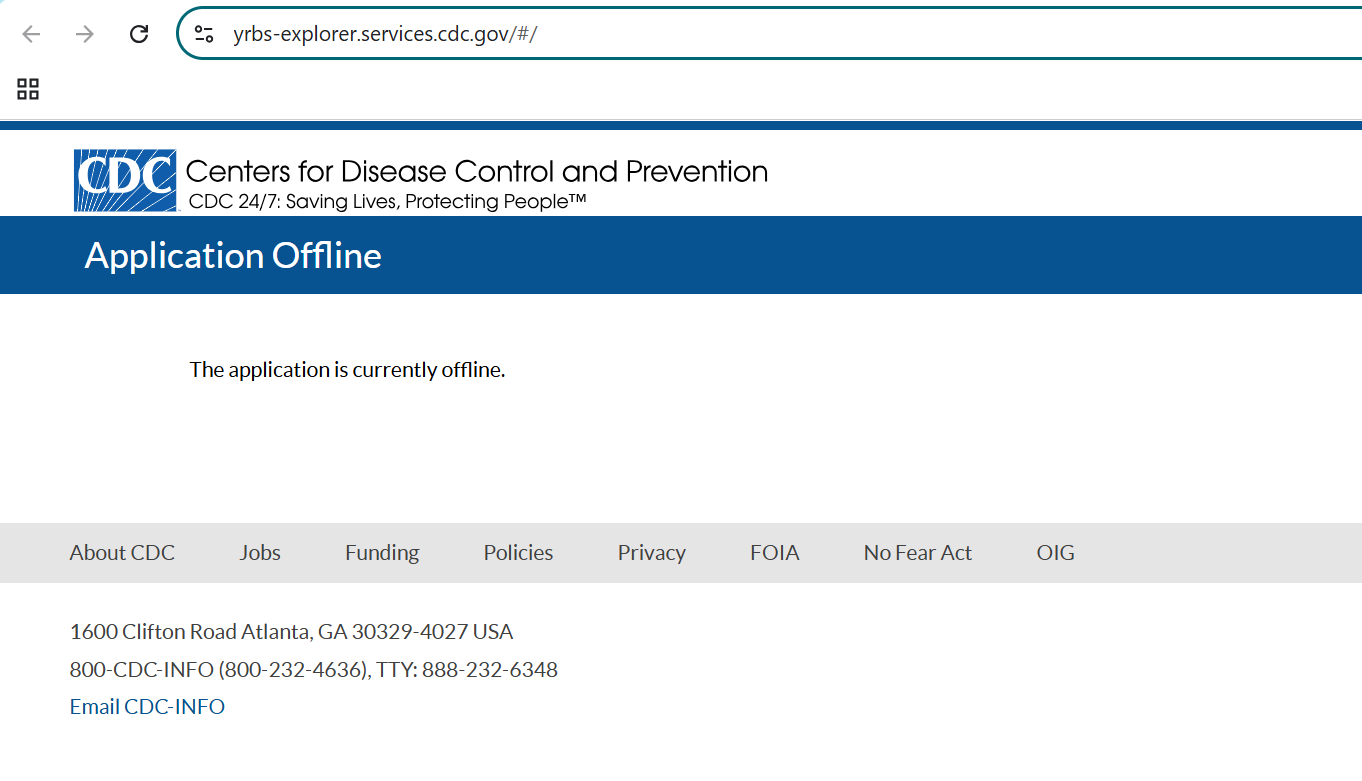Click the Application Offline heading
This screenshot has height=781, width=1362.
coord(233,256)
